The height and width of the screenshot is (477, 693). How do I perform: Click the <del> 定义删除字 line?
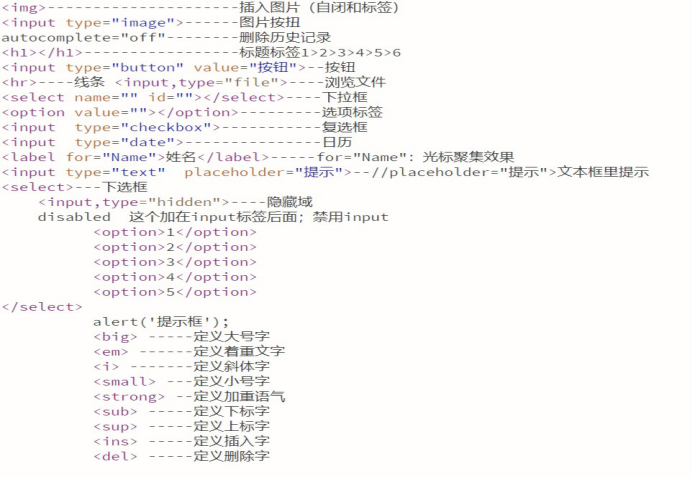[182, 457]
